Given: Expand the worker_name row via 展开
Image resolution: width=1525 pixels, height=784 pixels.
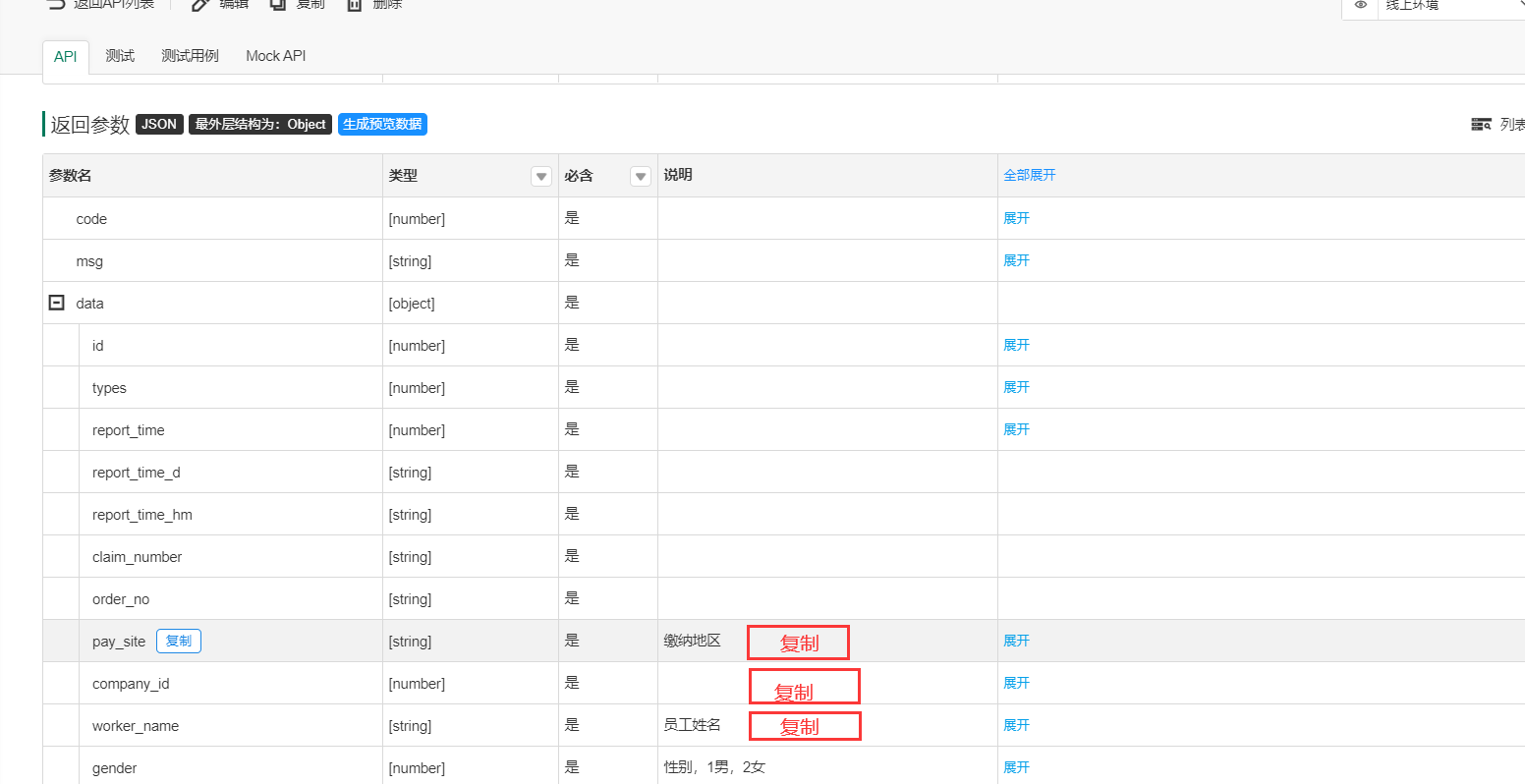Looking at the screenshot, I should click(1016, 725).
